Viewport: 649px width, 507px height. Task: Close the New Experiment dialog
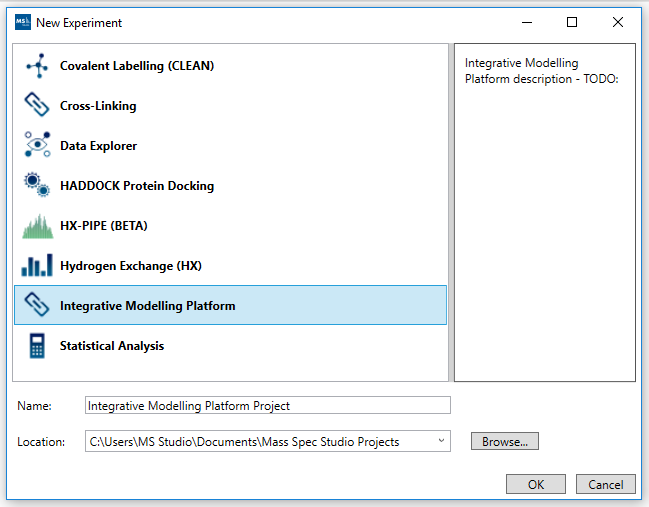point(618,22)
